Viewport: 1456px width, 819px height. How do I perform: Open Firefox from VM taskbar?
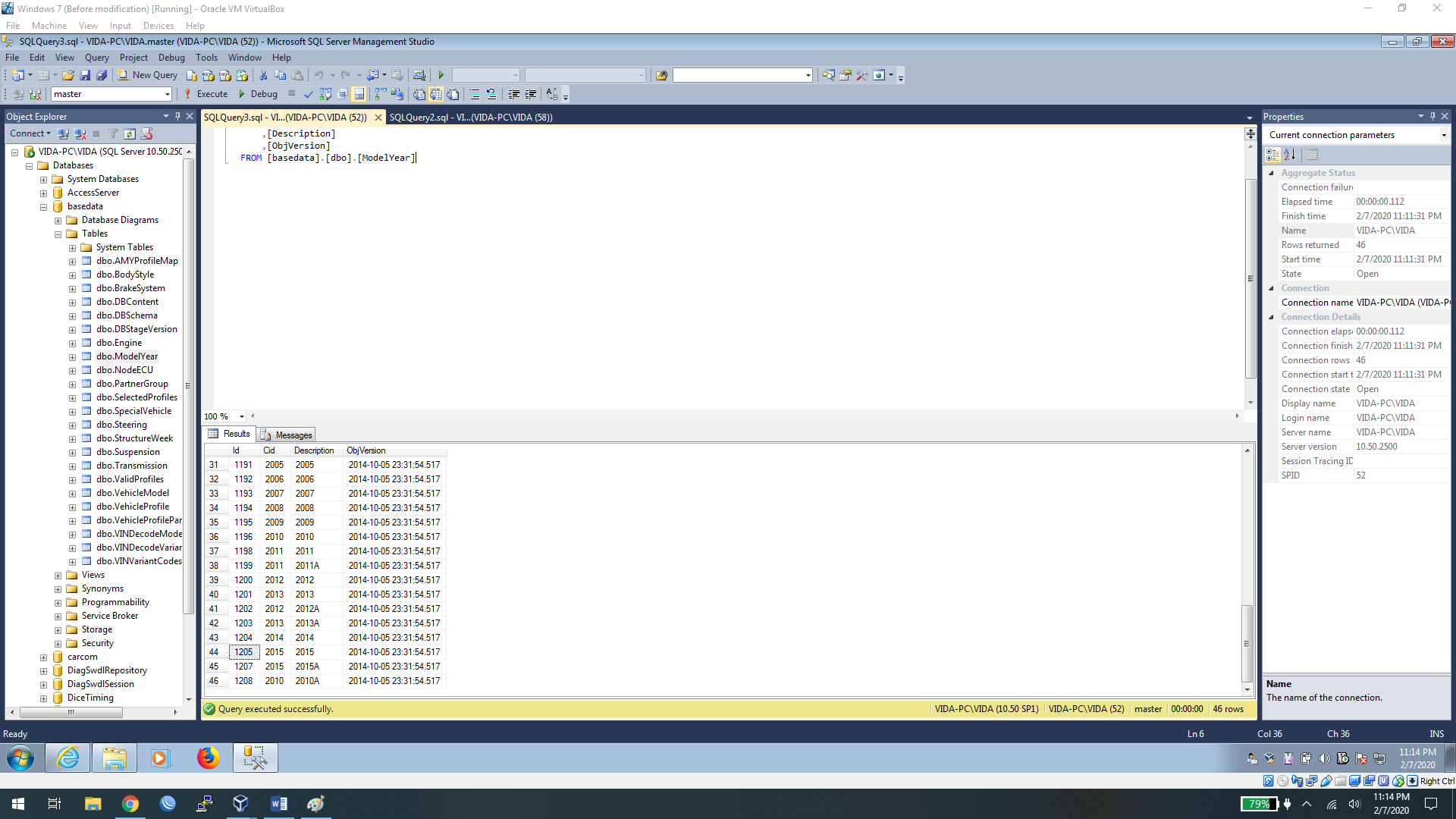[208, 758]
